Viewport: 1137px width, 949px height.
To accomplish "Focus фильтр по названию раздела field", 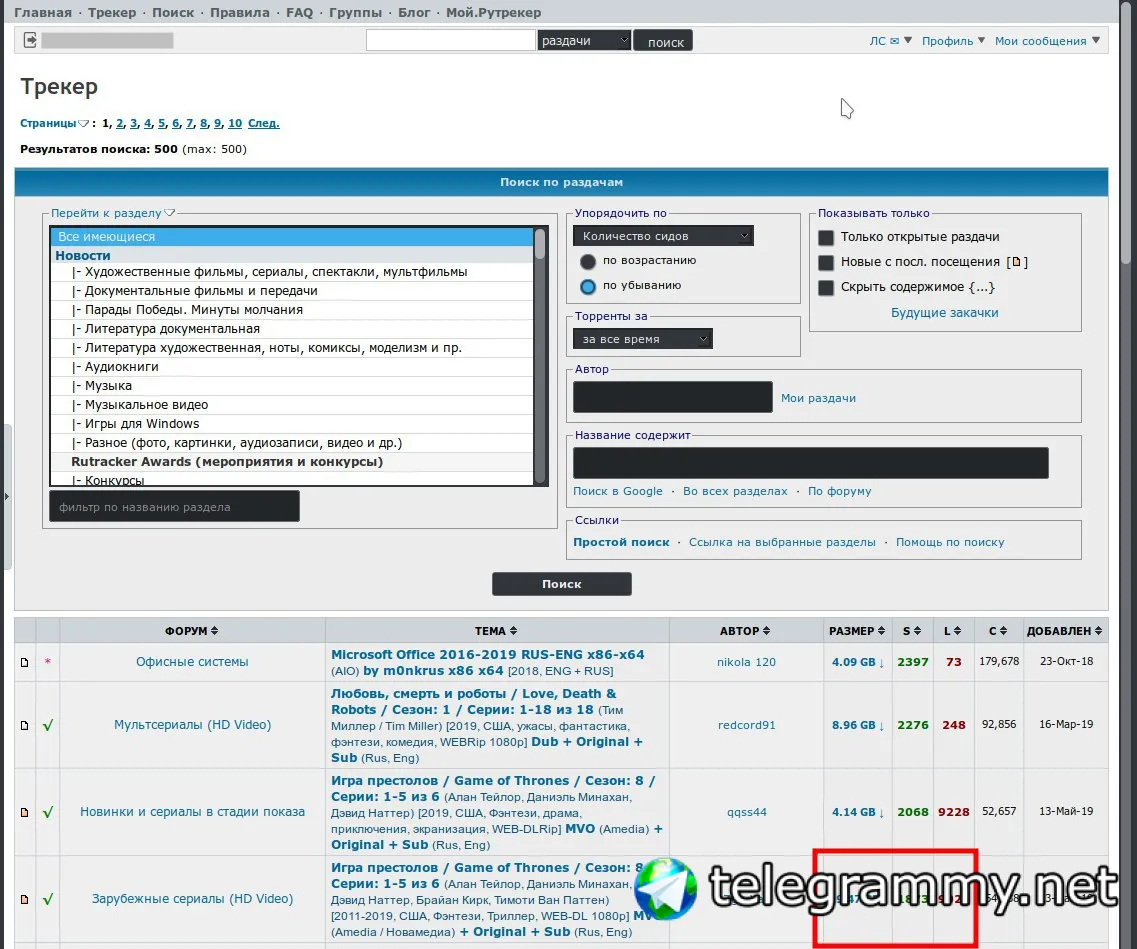I will [174, 506].
